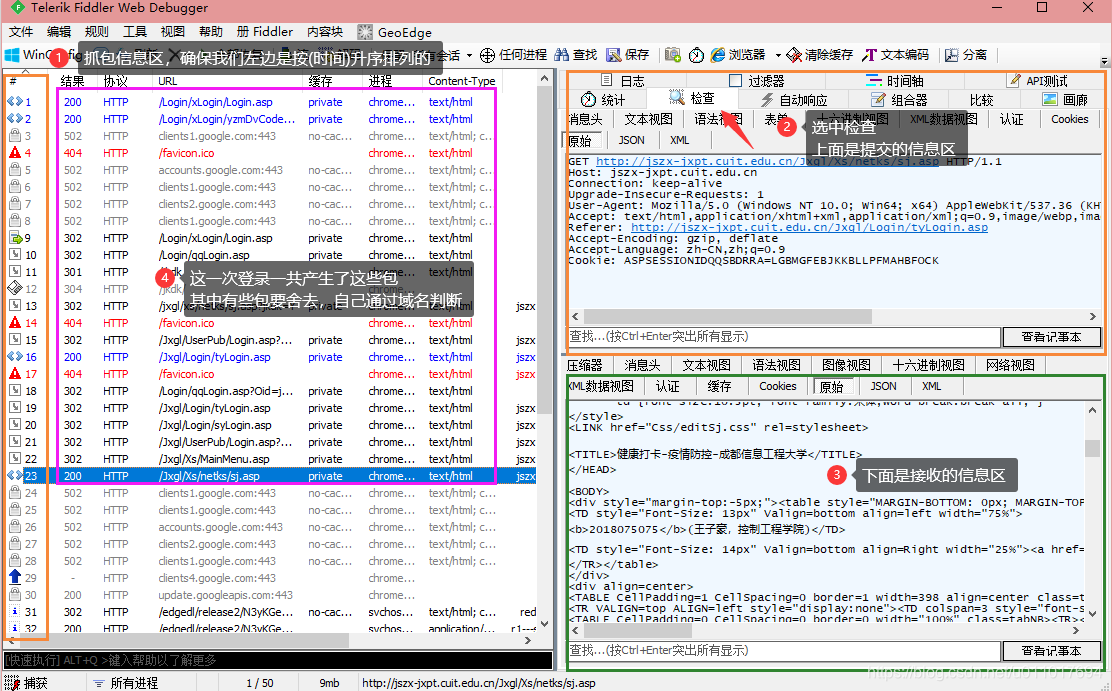This screenshot has width=1112, height=691.
Task: Click the Any Process (任何进程) target icon
Action: click(487, 55)
